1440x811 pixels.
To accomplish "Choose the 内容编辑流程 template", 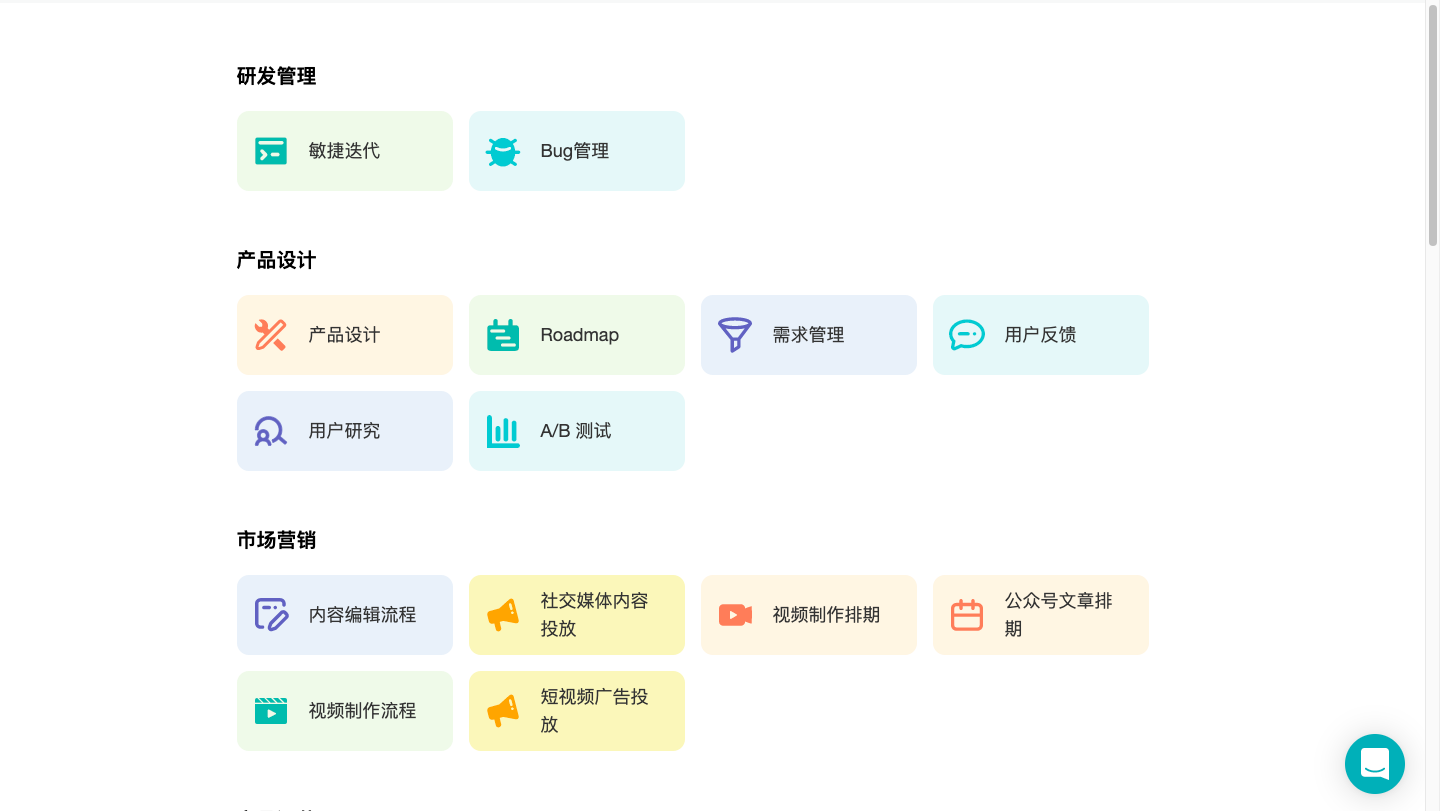I will tap(345, 615).
